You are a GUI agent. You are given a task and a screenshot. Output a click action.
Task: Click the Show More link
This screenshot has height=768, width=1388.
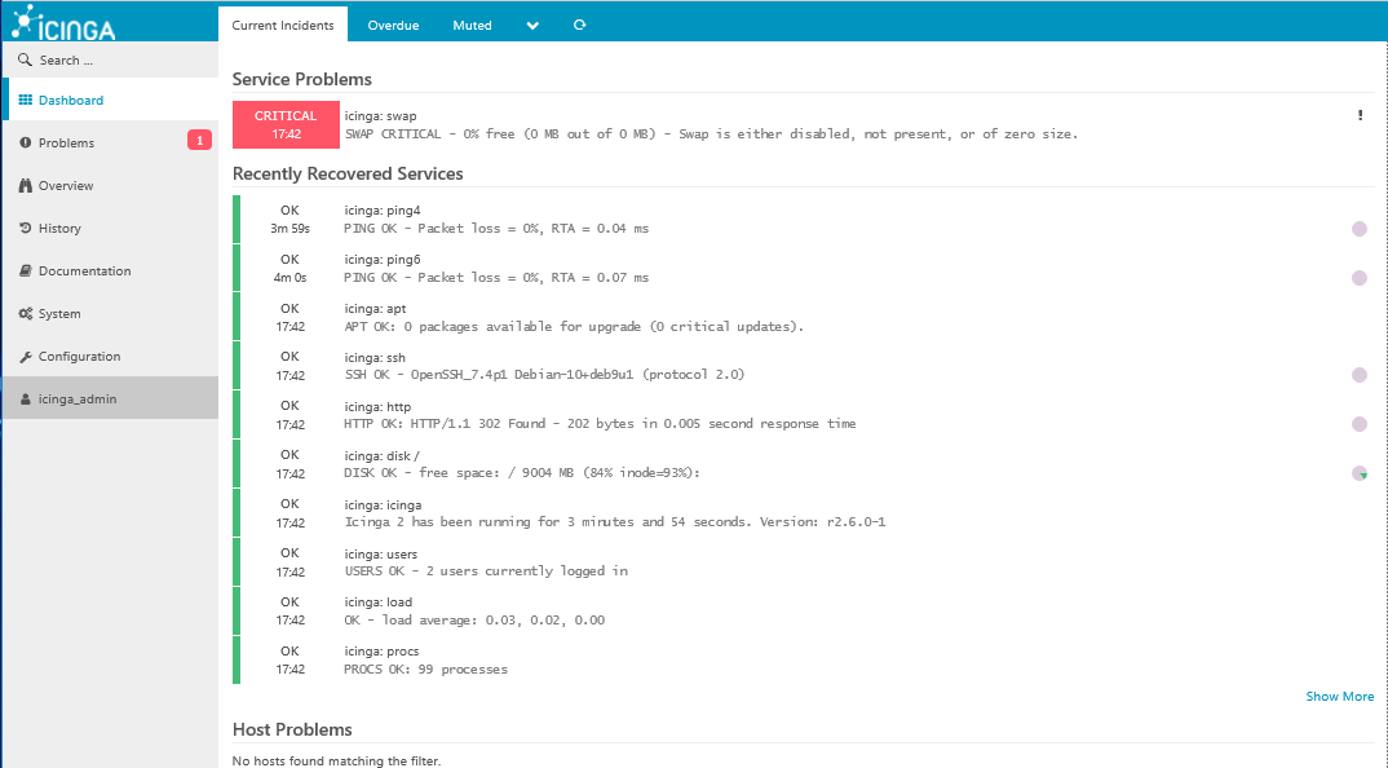point(1339,696)
